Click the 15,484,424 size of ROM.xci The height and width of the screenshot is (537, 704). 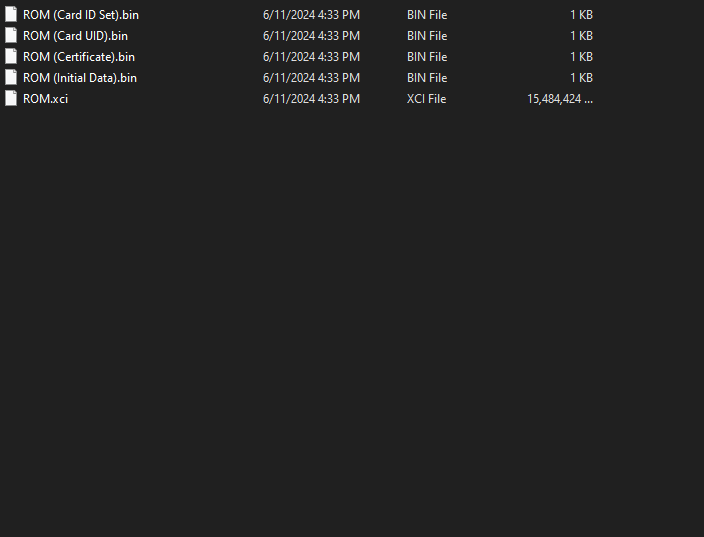(x=560, y=99)
